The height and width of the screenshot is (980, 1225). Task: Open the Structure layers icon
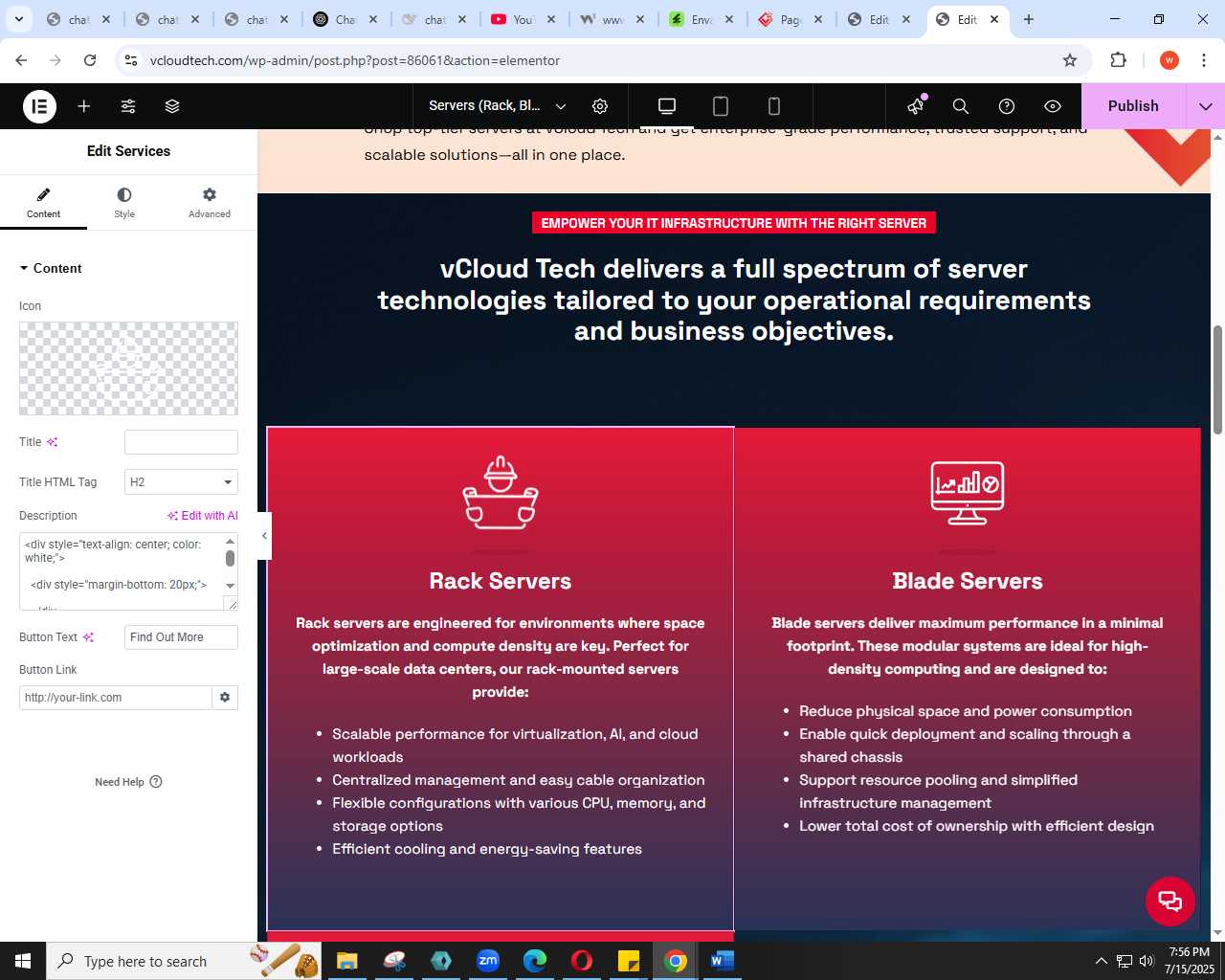tap(172, 106)
